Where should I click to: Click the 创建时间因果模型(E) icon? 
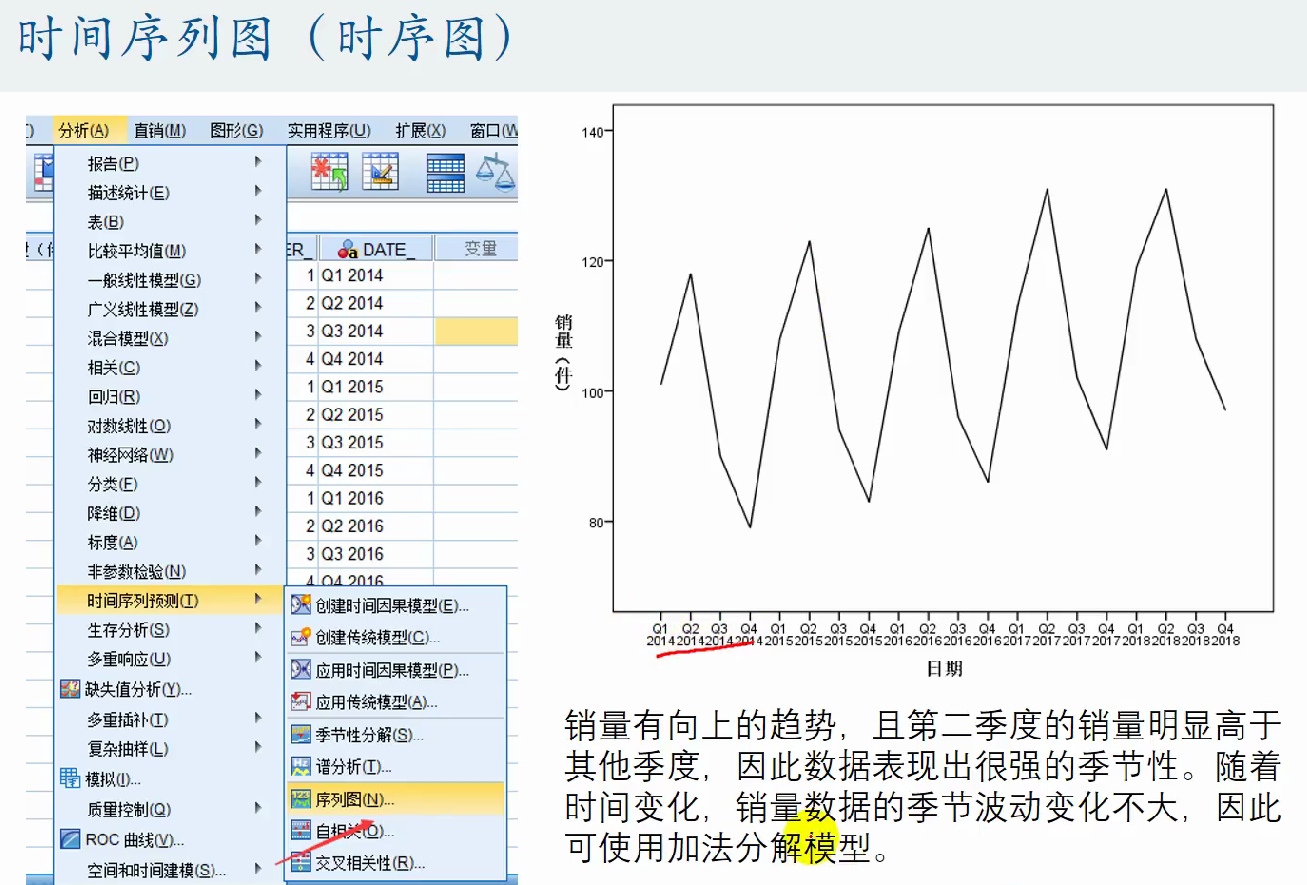click(x=301, y=606)
